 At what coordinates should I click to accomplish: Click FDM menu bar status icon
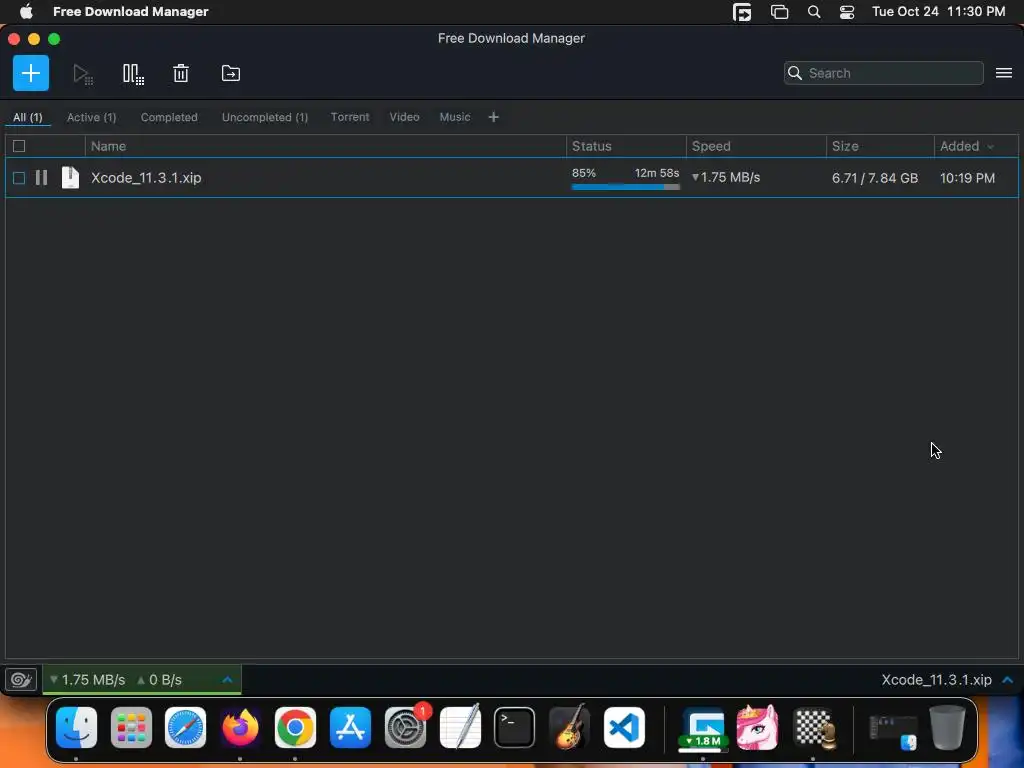tap(742, 12)
